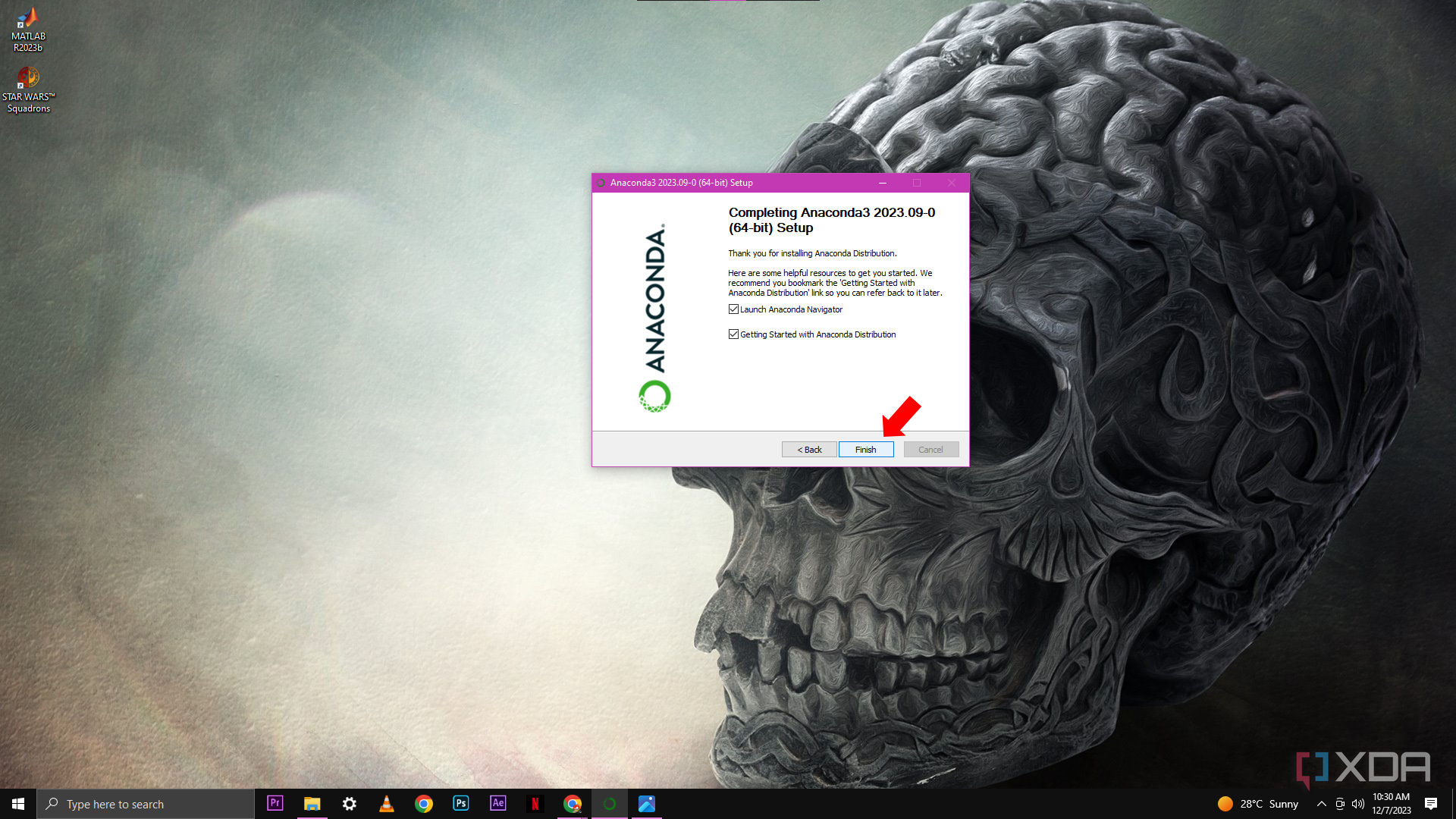Open the Photos app
1456x819 pixels.
pyautogui.click(x=647, y=803)
